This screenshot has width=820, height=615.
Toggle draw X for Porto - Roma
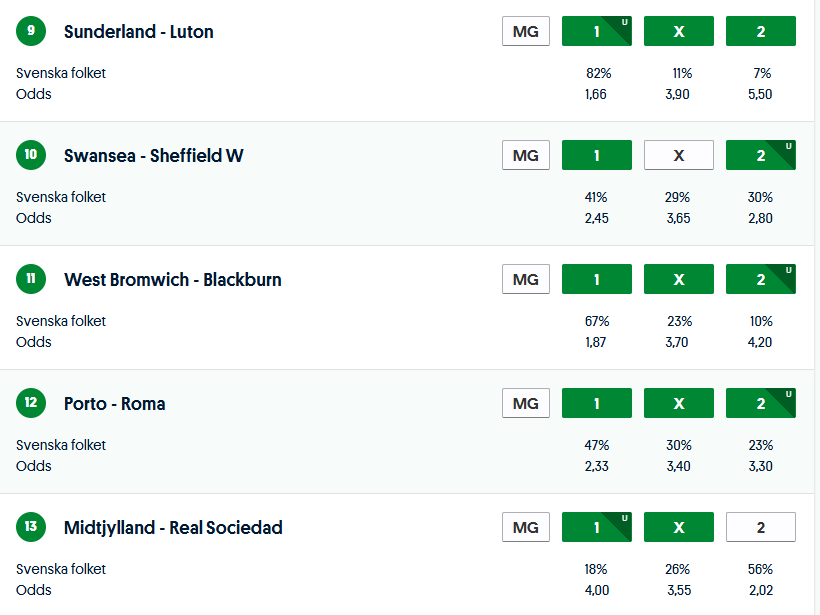coord(679,403)
